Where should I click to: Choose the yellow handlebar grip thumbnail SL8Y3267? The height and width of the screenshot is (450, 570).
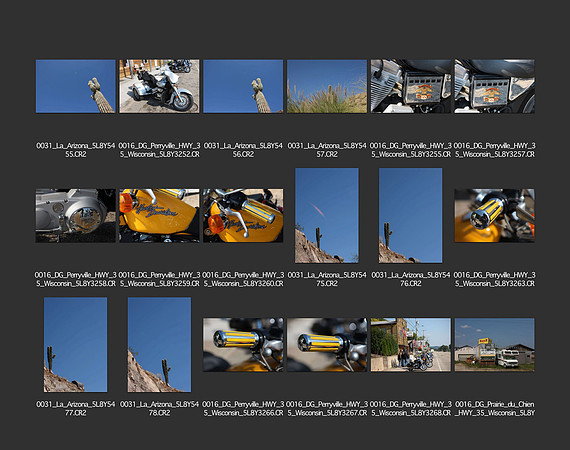tap(327, 345)
